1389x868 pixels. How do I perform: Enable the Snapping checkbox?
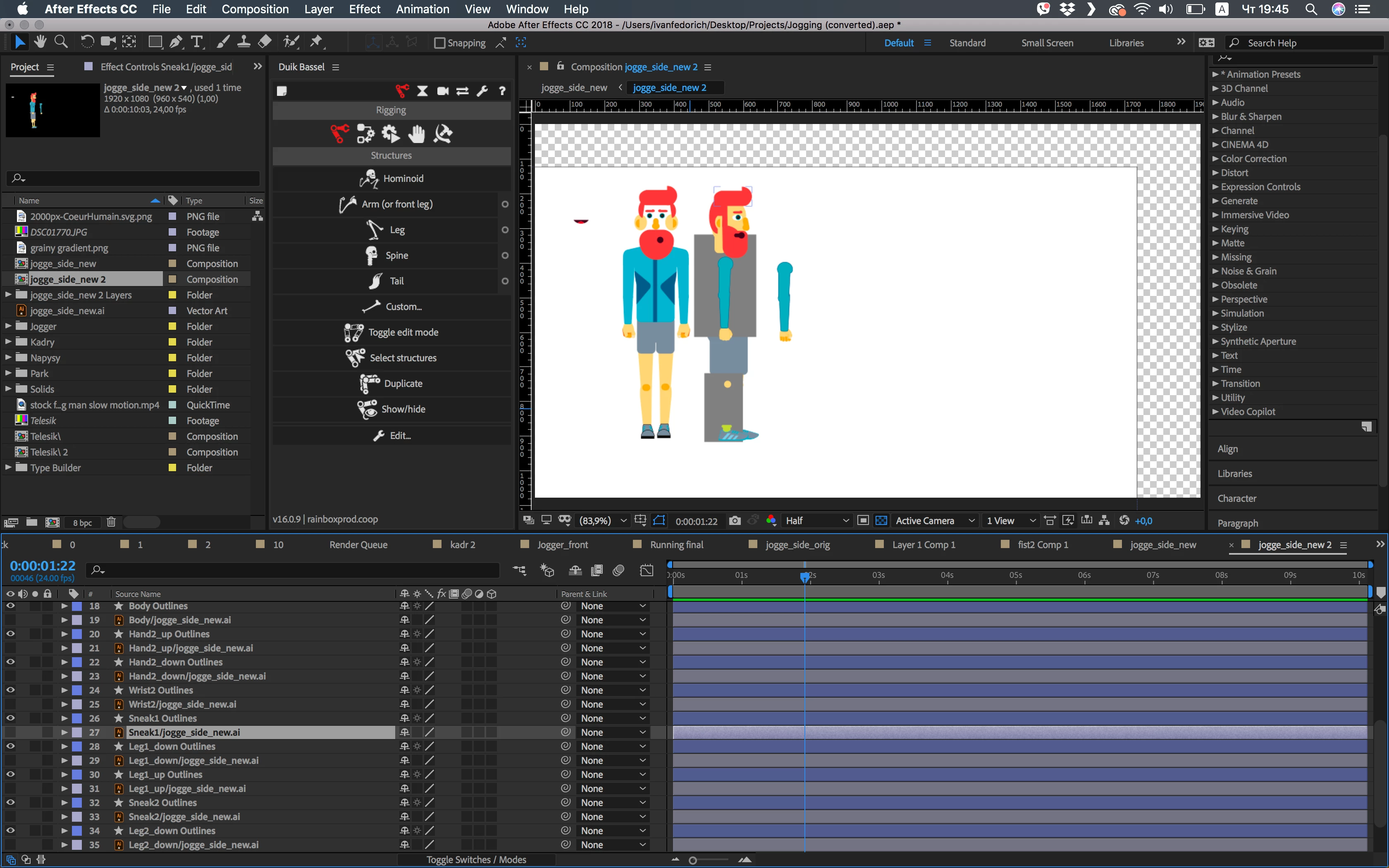coord(440,43)
